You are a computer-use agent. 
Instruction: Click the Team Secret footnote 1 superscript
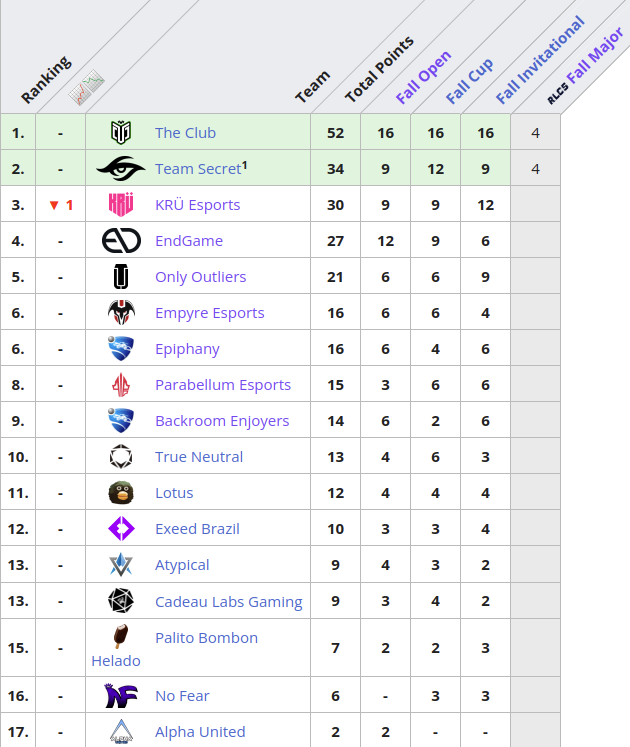pos(244,165)
